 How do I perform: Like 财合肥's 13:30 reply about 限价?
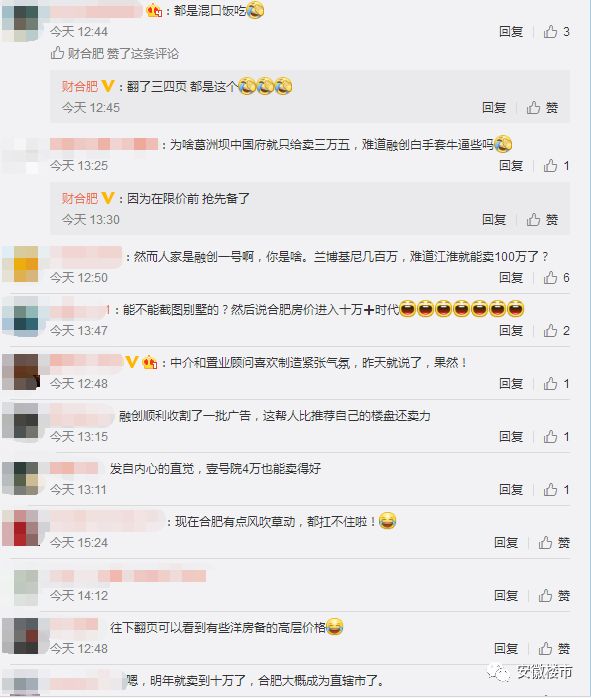[542, 219]
